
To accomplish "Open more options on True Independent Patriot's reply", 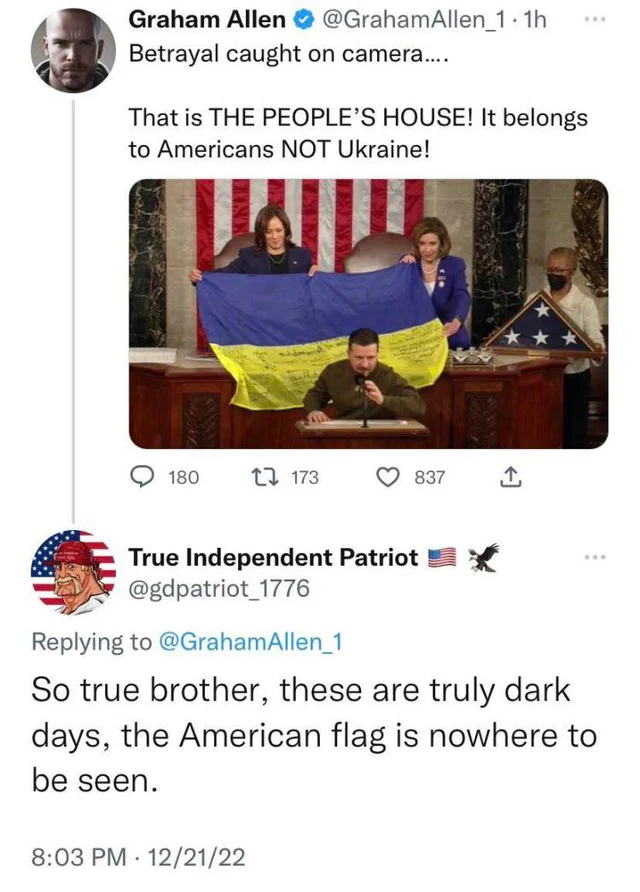I will pyautogui.click(x=598, y=557).
